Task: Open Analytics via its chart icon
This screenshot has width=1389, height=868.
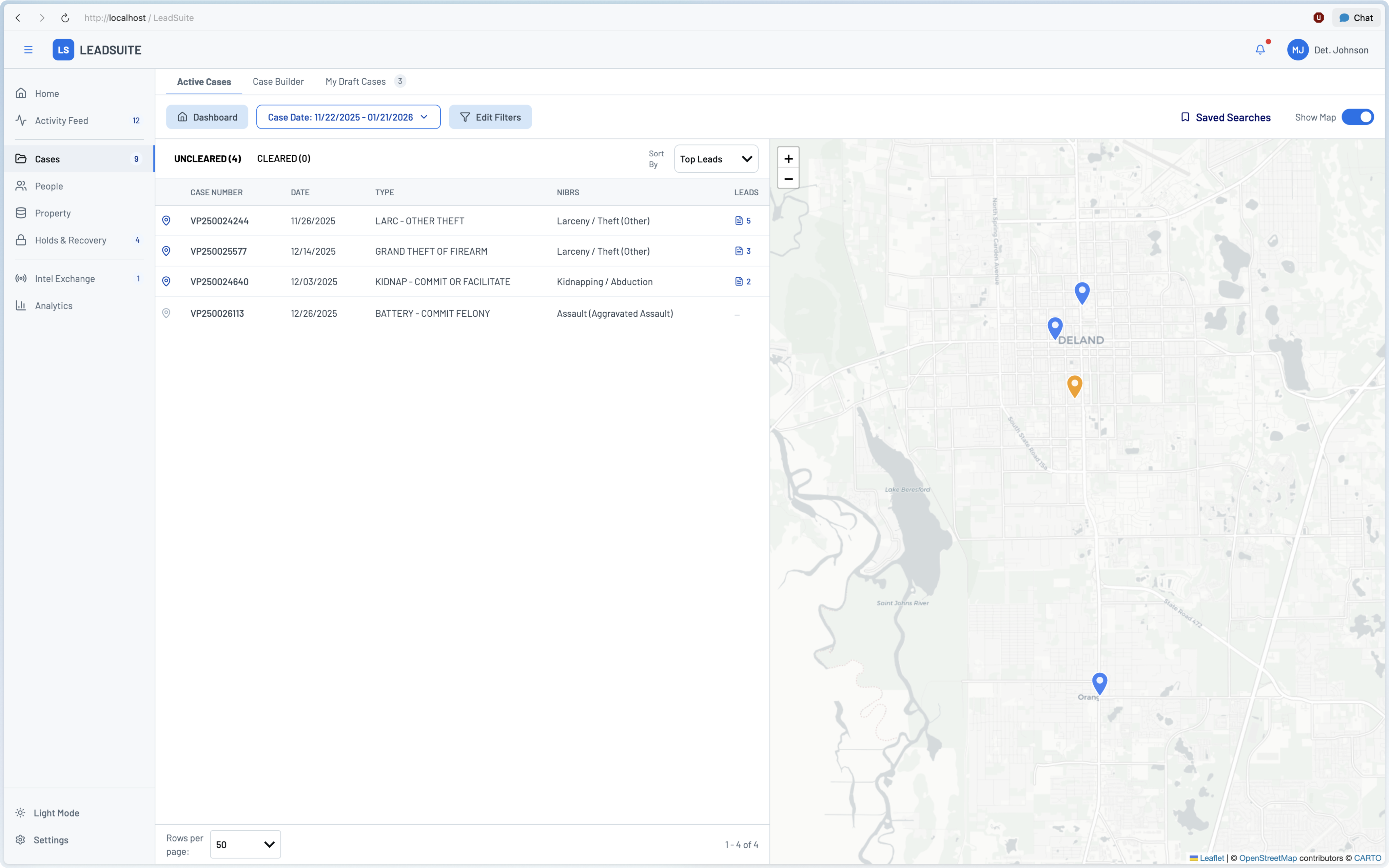Action: 21,305
